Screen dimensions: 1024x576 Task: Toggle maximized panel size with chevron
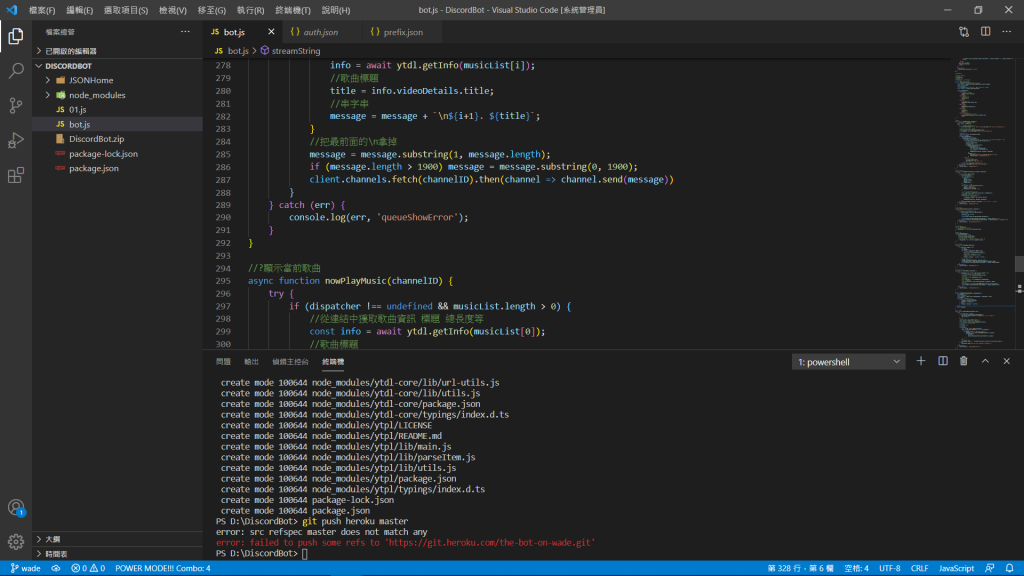click(985, 361)
